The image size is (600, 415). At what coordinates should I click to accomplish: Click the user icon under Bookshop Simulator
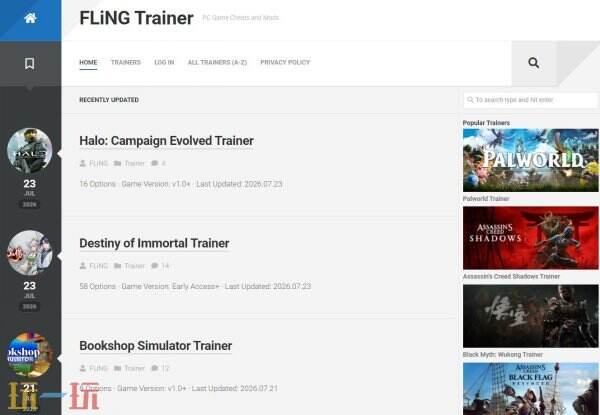[x=83, y=368]
